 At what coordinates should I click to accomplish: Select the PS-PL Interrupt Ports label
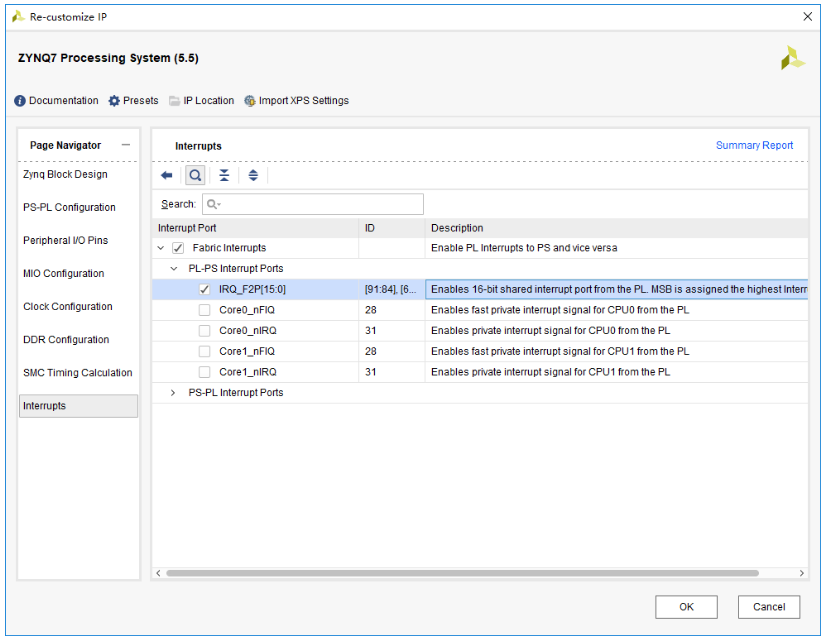pos(235,393)
